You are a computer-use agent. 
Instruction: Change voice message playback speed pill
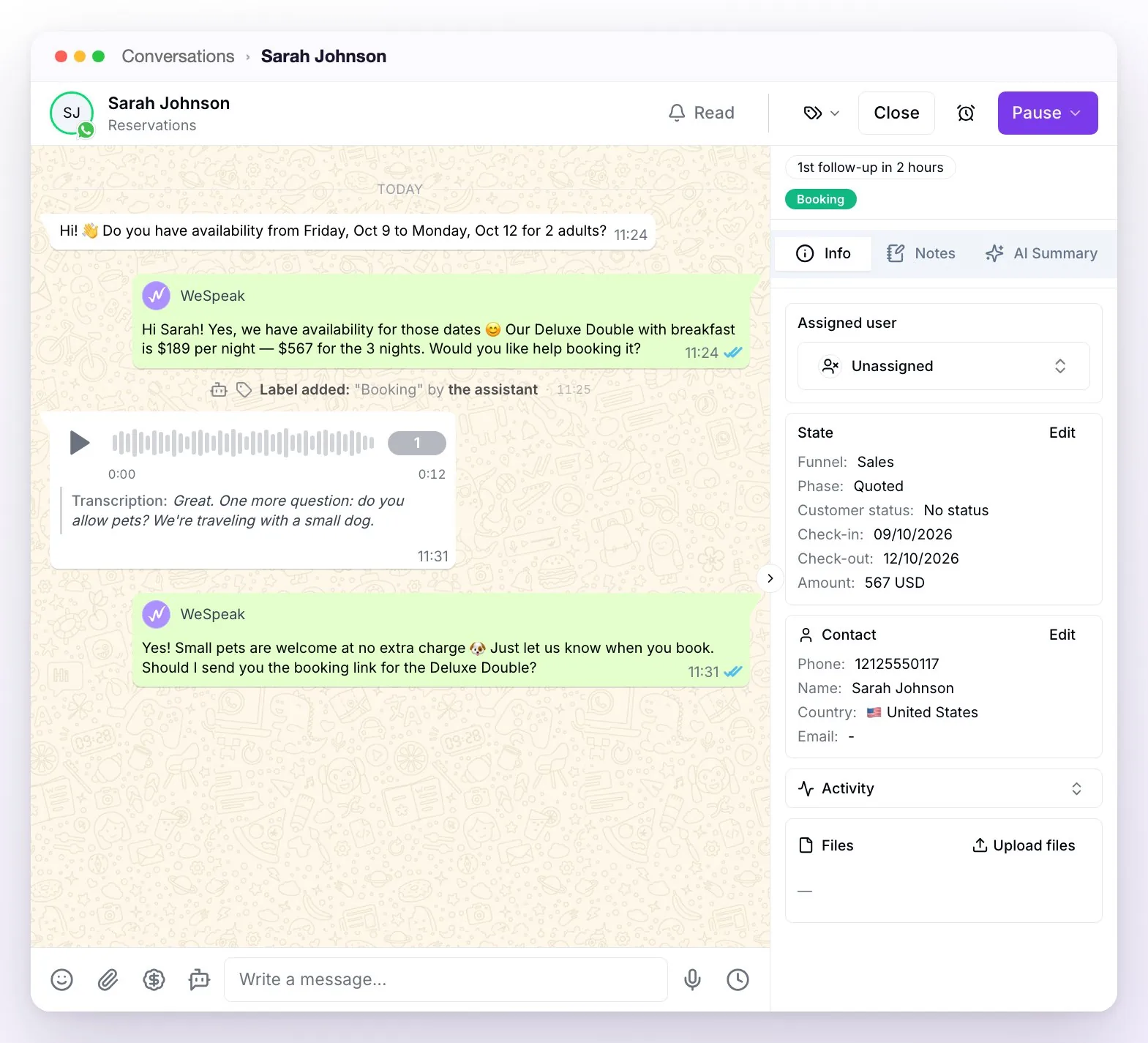point(417,443)
